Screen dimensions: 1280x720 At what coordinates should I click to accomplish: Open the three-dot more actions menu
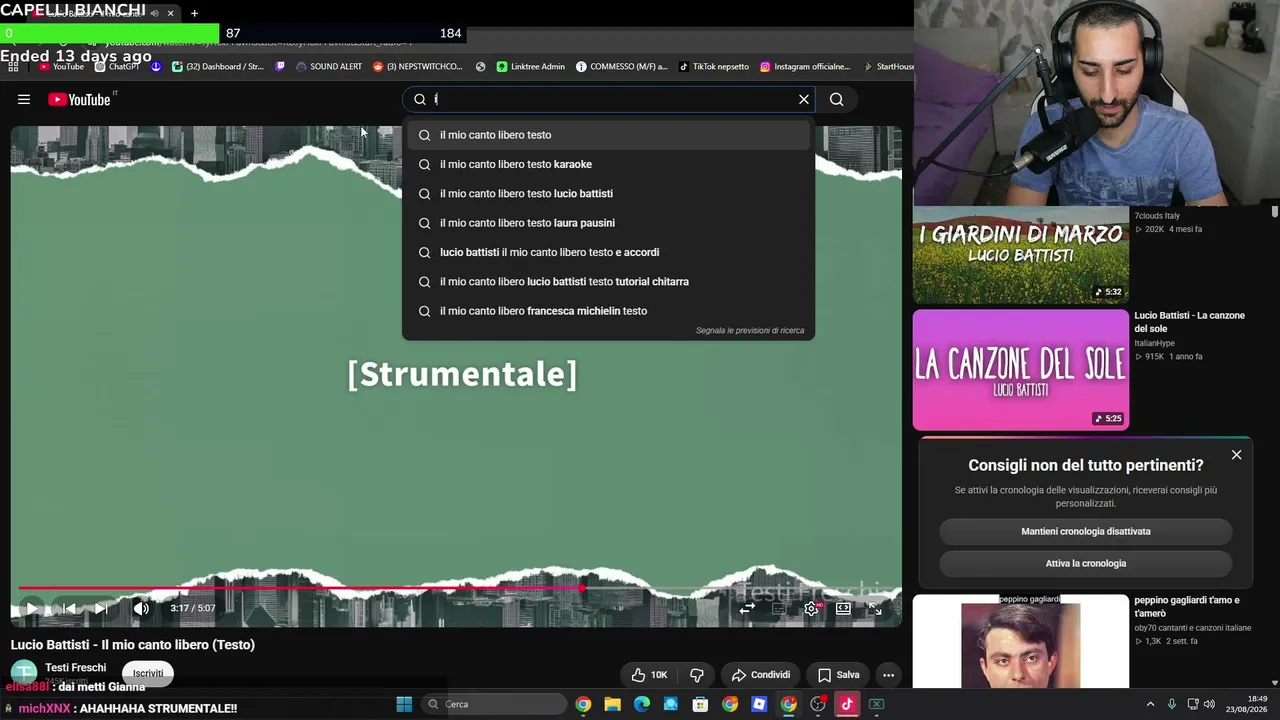888,675
